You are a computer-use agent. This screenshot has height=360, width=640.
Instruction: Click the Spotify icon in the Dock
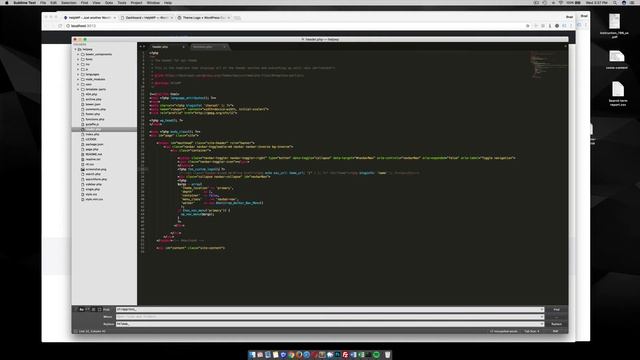[x=376, y=355]
